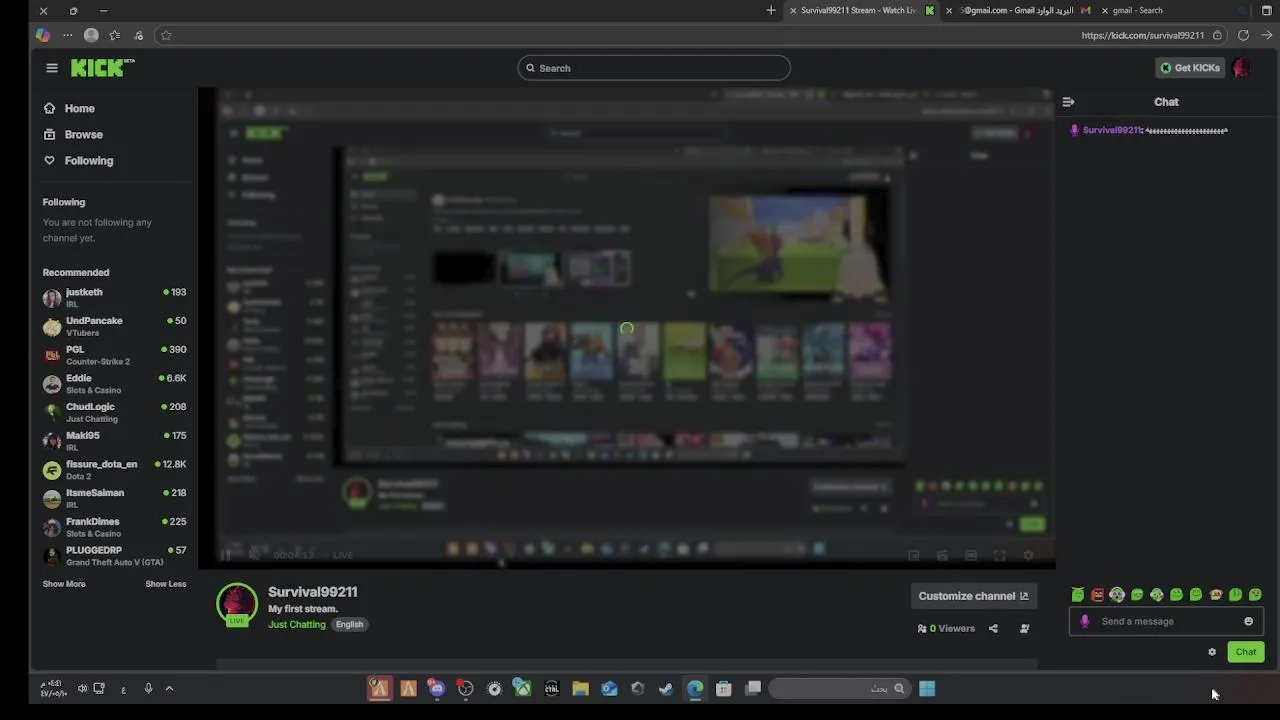Click Survival99211 username in chat message
The width and height of the screenshot is (1280, 720).
pos(1111,130)
